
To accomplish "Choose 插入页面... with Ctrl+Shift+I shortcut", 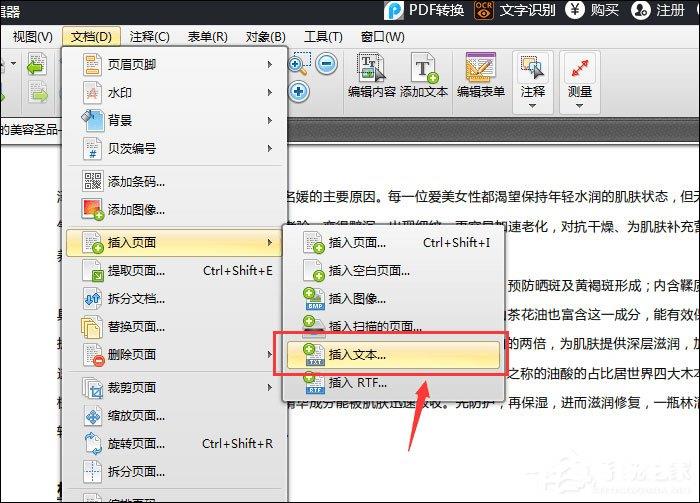I will click(x=393, y=242).
